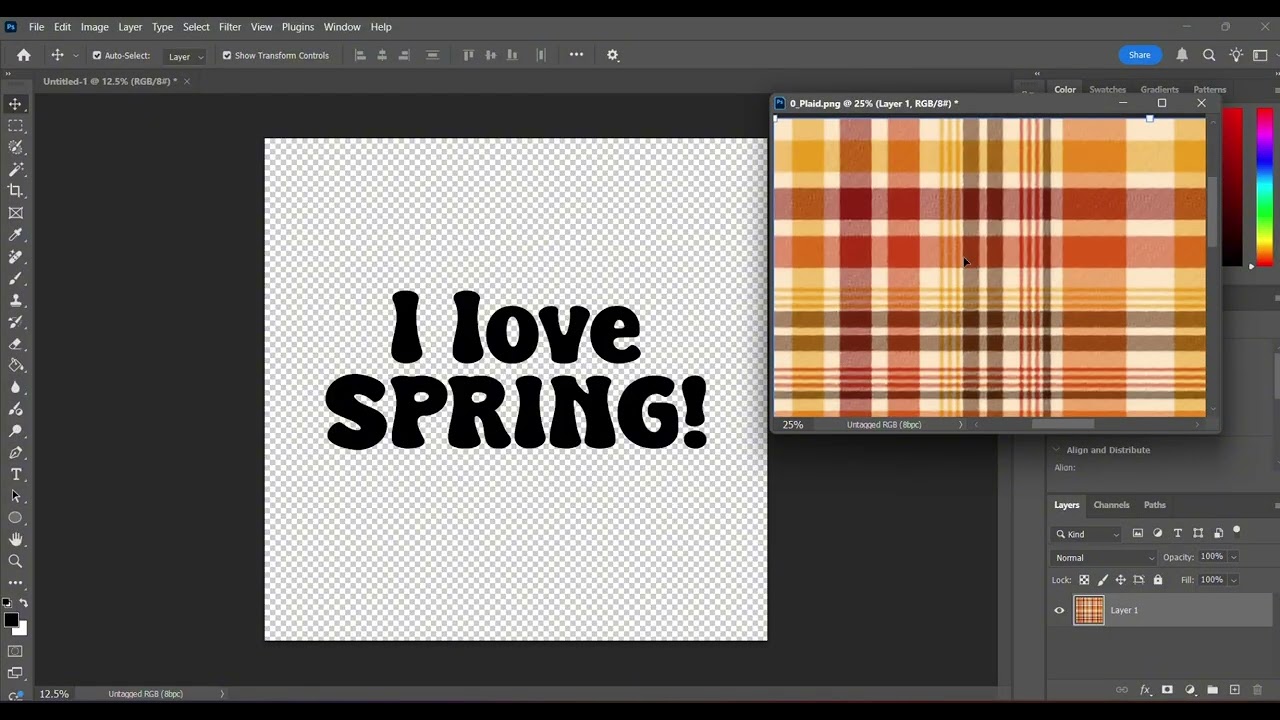Viewport: 1280px width, 720px height.
Task: Open the Plugins menu
Action: click(x=298, y=27)
